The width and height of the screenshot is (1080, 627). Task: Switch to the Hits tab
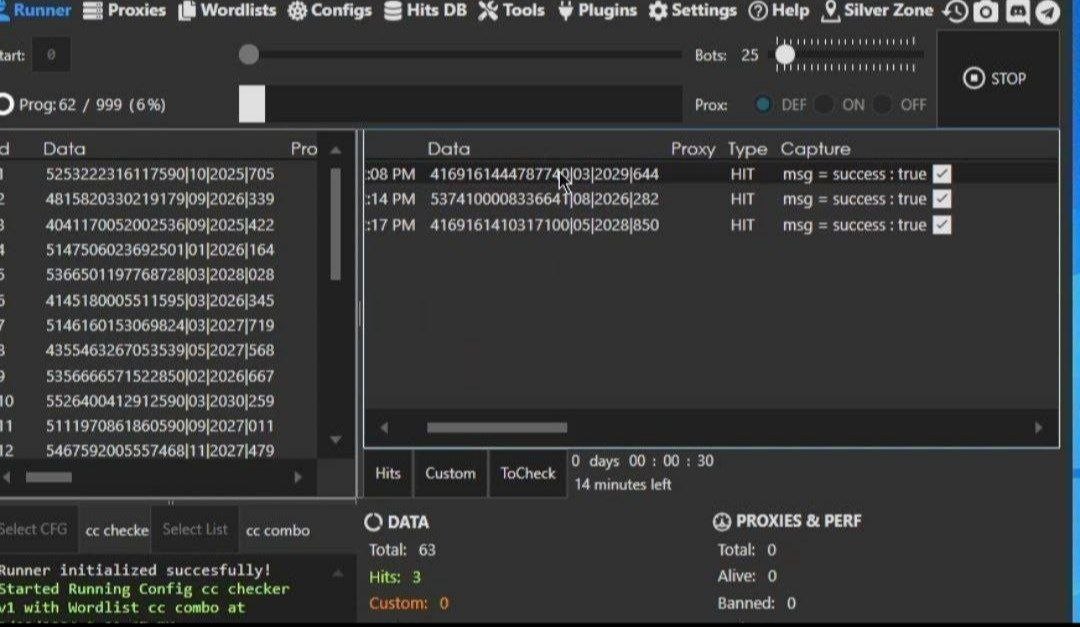388,473
